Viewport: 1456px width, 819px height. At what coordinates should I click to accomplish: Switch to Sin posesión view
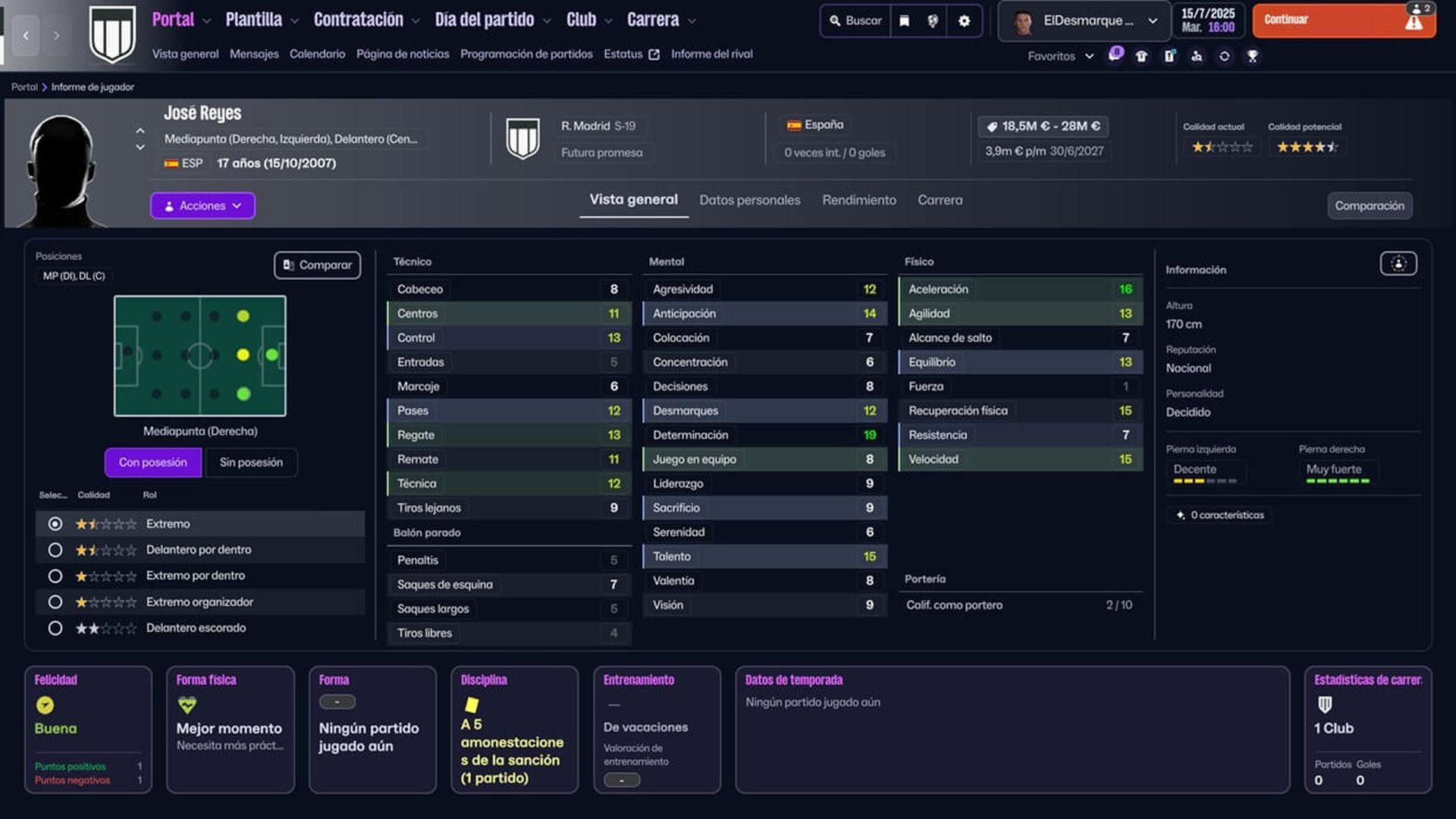click(251, 462)
